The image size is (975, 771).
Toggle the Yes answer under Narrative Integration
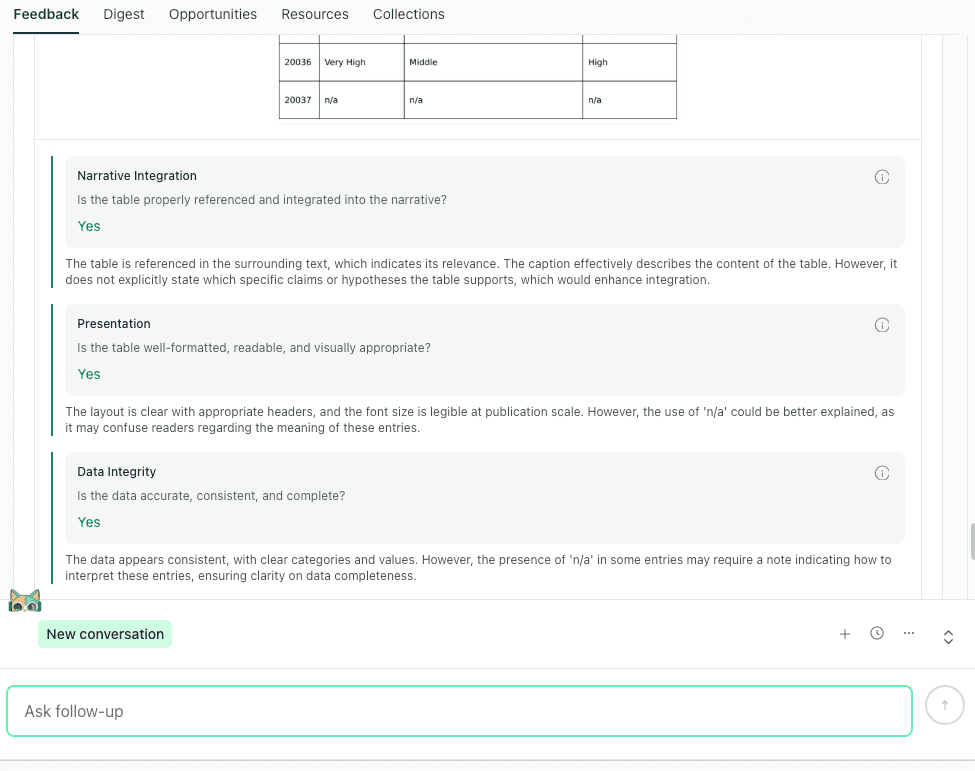[88, 226]
